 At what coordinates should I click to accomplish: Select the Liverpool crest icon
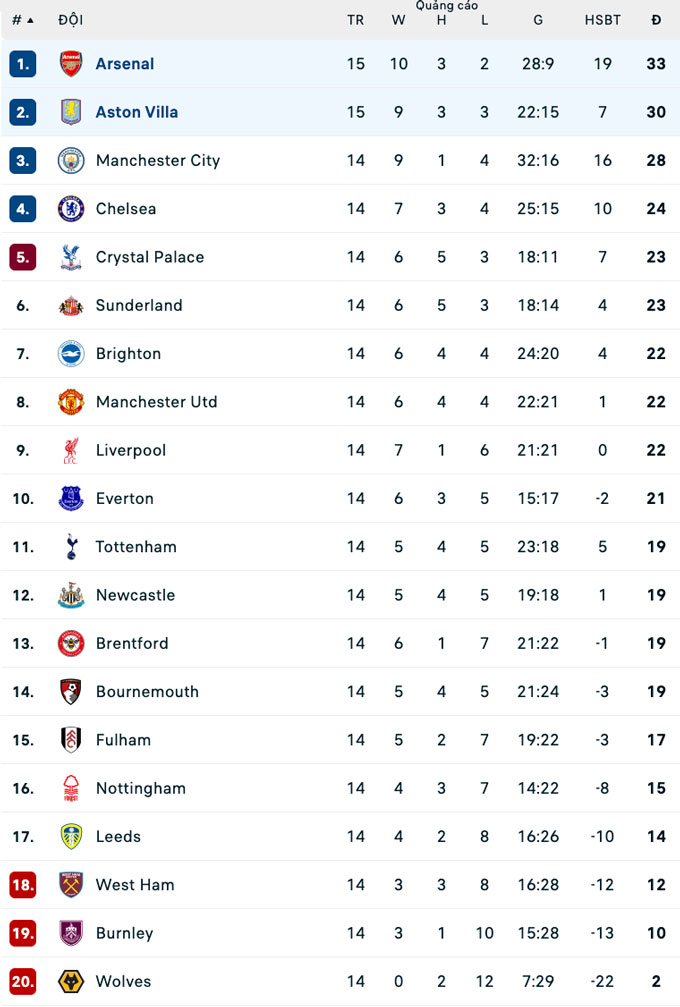click(x=71, y=451)
